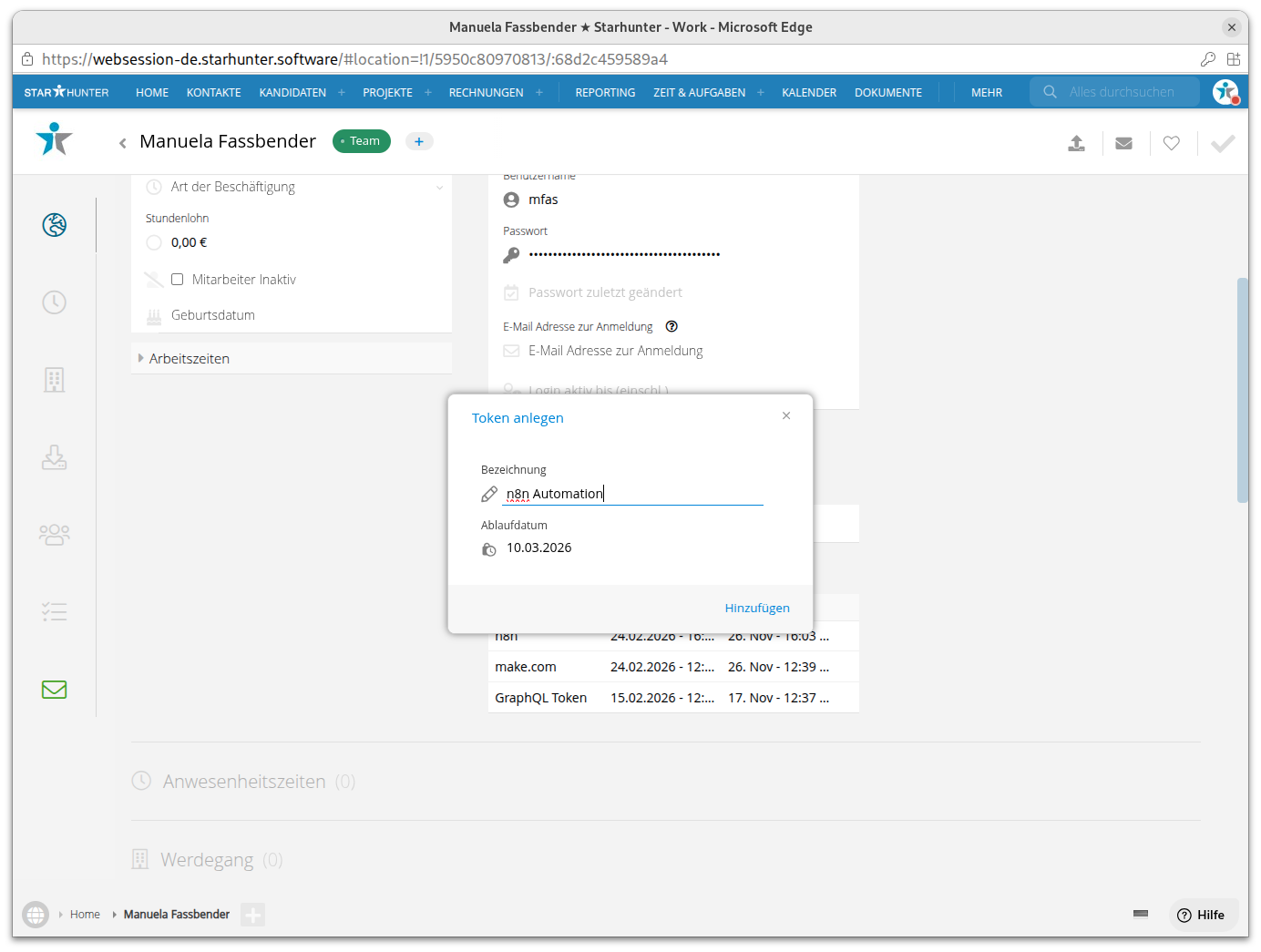Click the Team badge
1261x952 pixels.
click(x=362, y=141)
